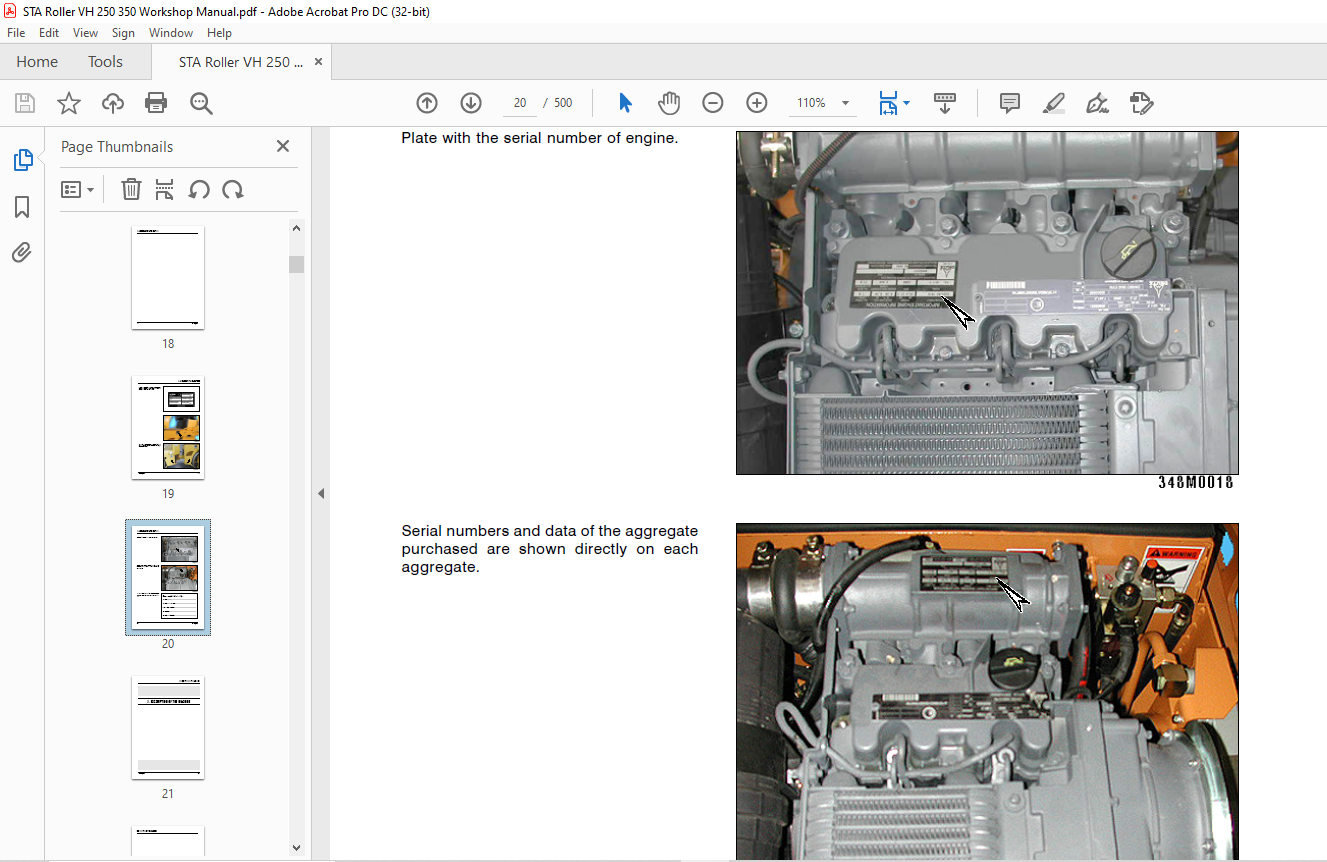Click the page number field
This screenshot has width=1327, height=862.
[x=520, y=103]
